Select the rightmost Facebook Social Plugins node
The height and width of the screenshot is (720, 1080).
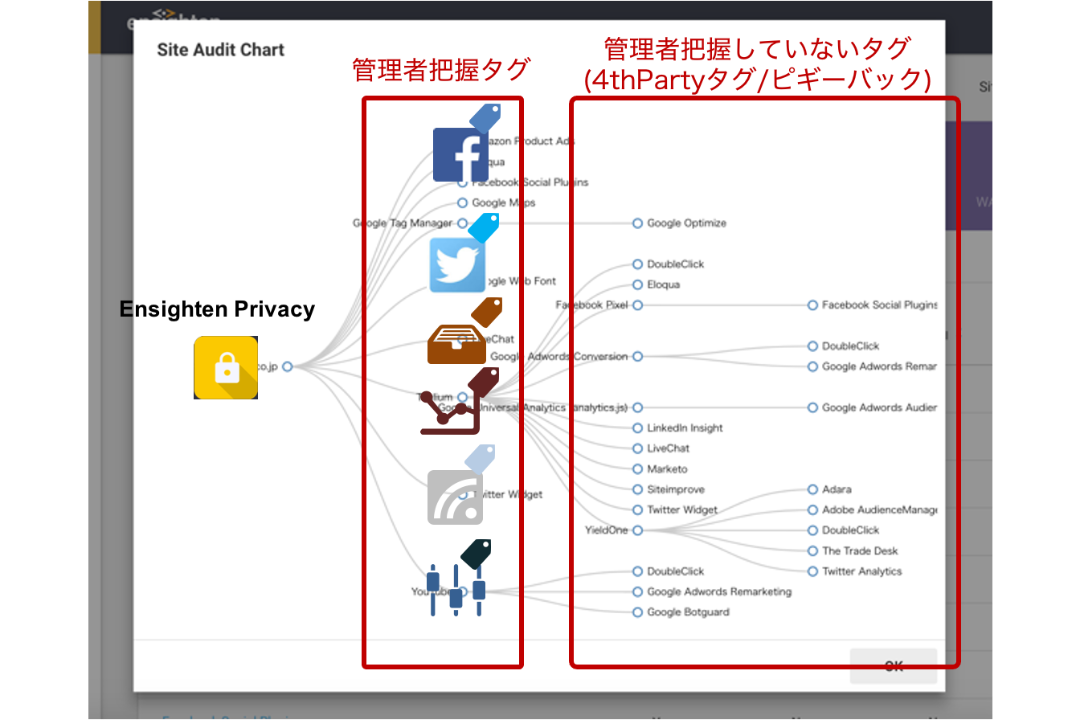click(813, 305)
